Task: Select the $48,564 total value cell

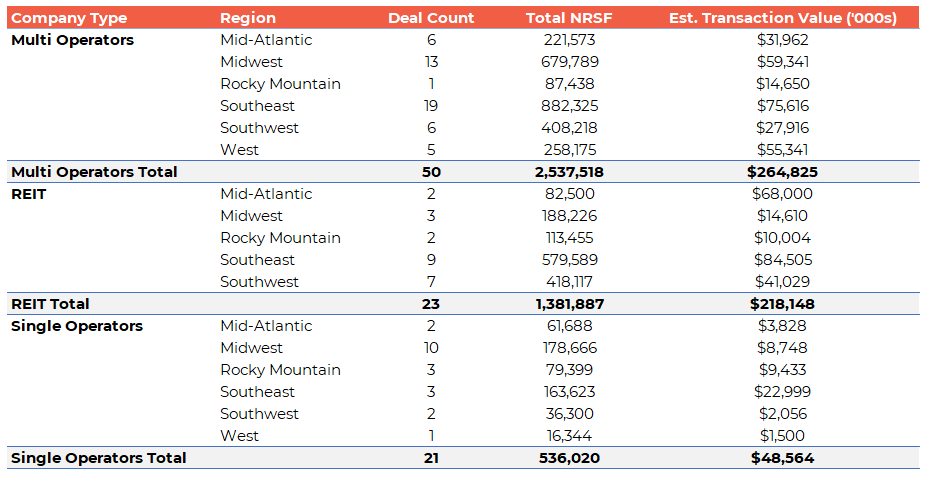Action: (x=781, y=458)
